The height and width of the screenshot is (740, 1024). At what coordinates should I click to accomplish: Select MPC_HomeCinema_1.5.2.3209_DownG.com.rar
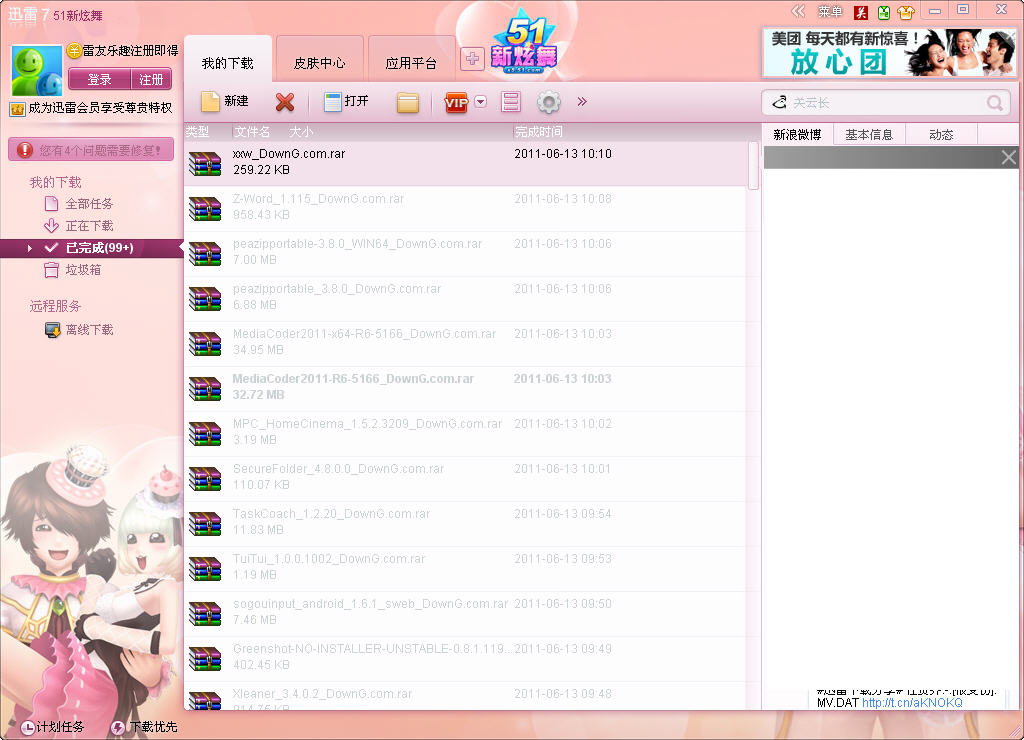466,434
